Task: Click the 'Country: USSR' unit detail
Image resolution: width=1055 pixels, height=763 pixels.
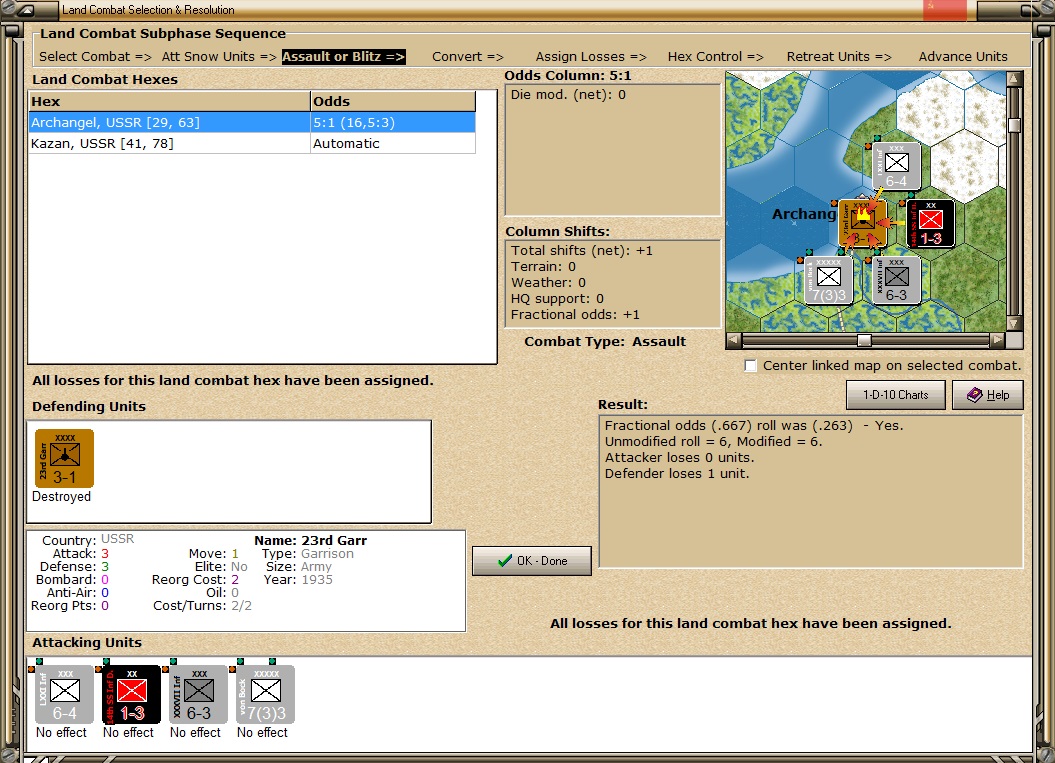Action: point(88,540)
